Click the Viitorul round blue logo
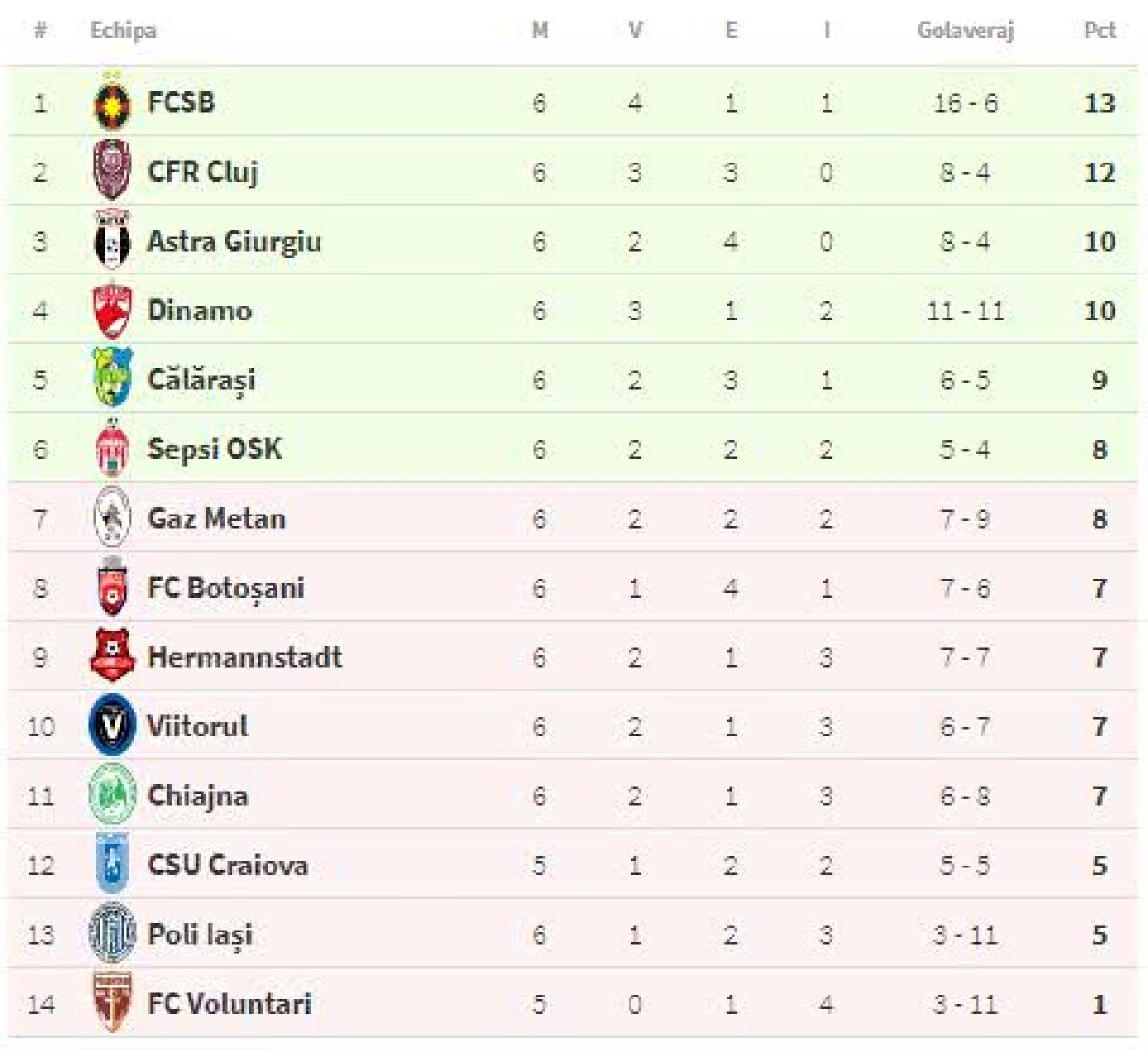 [x=112, y=726]
